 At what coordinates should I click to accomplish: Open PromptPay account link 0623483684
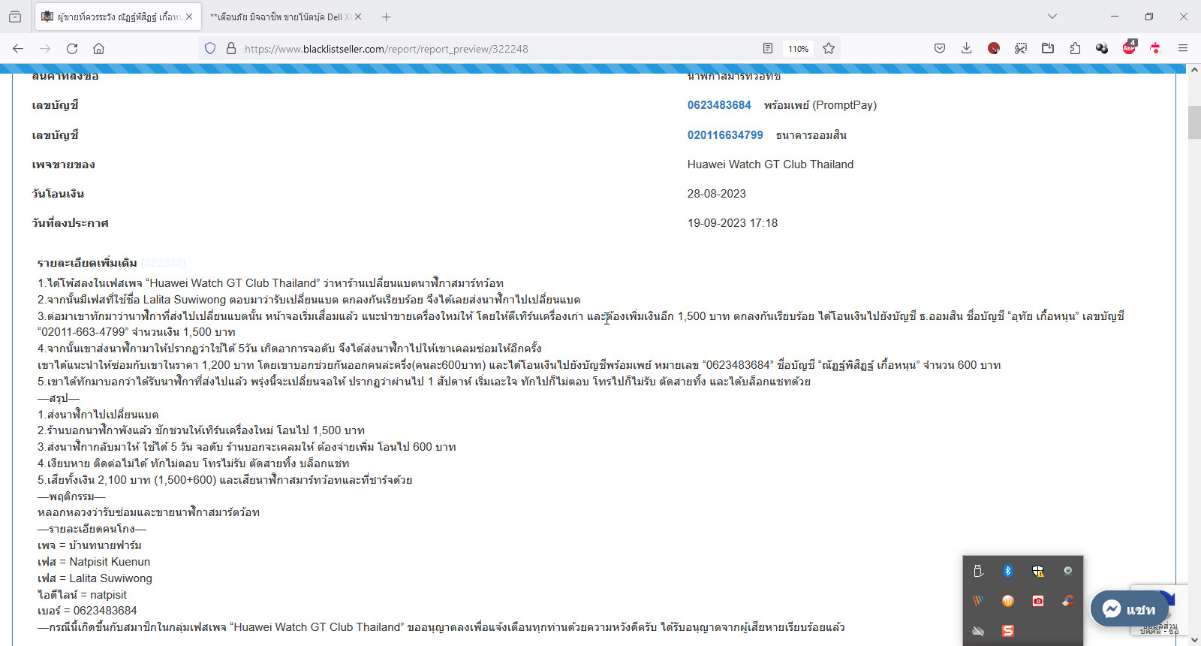(719, 105)
